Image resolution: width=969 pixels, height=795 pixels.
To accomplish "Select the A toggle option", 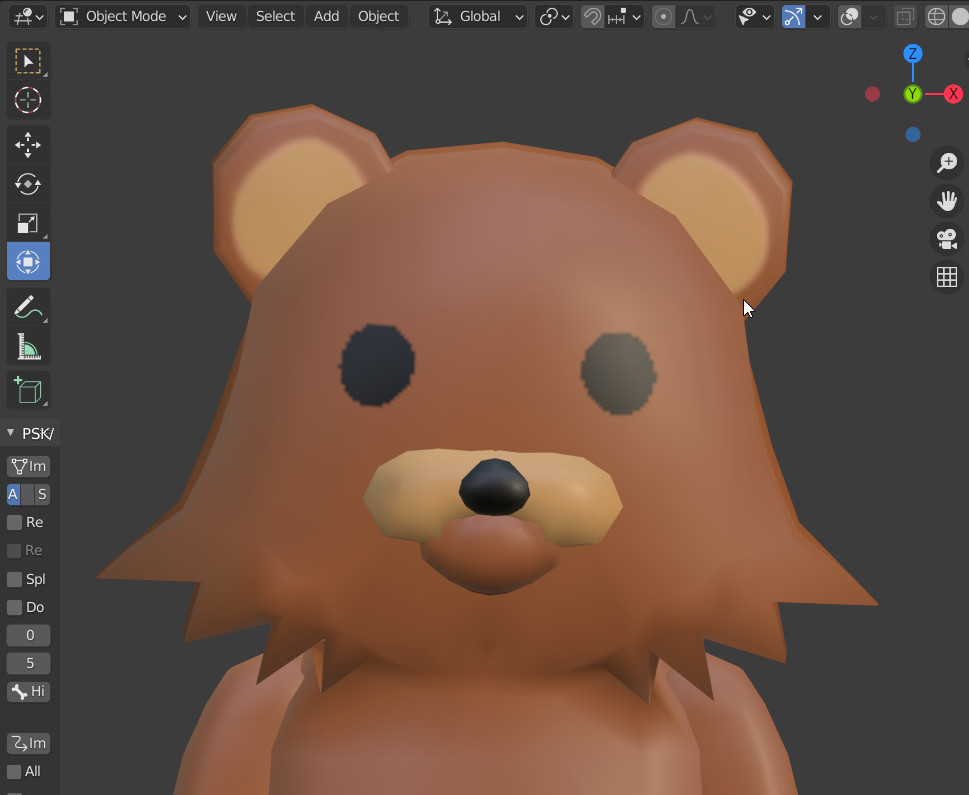I will tap(13, 494).
